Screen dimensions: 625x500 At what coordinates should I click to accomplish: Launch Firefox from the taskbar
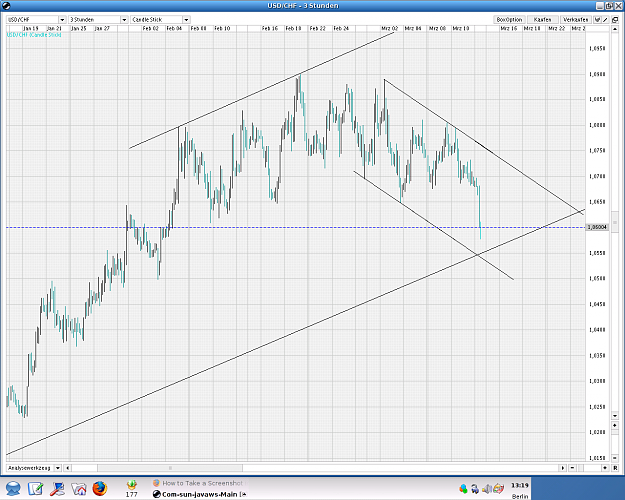[100, 488]
